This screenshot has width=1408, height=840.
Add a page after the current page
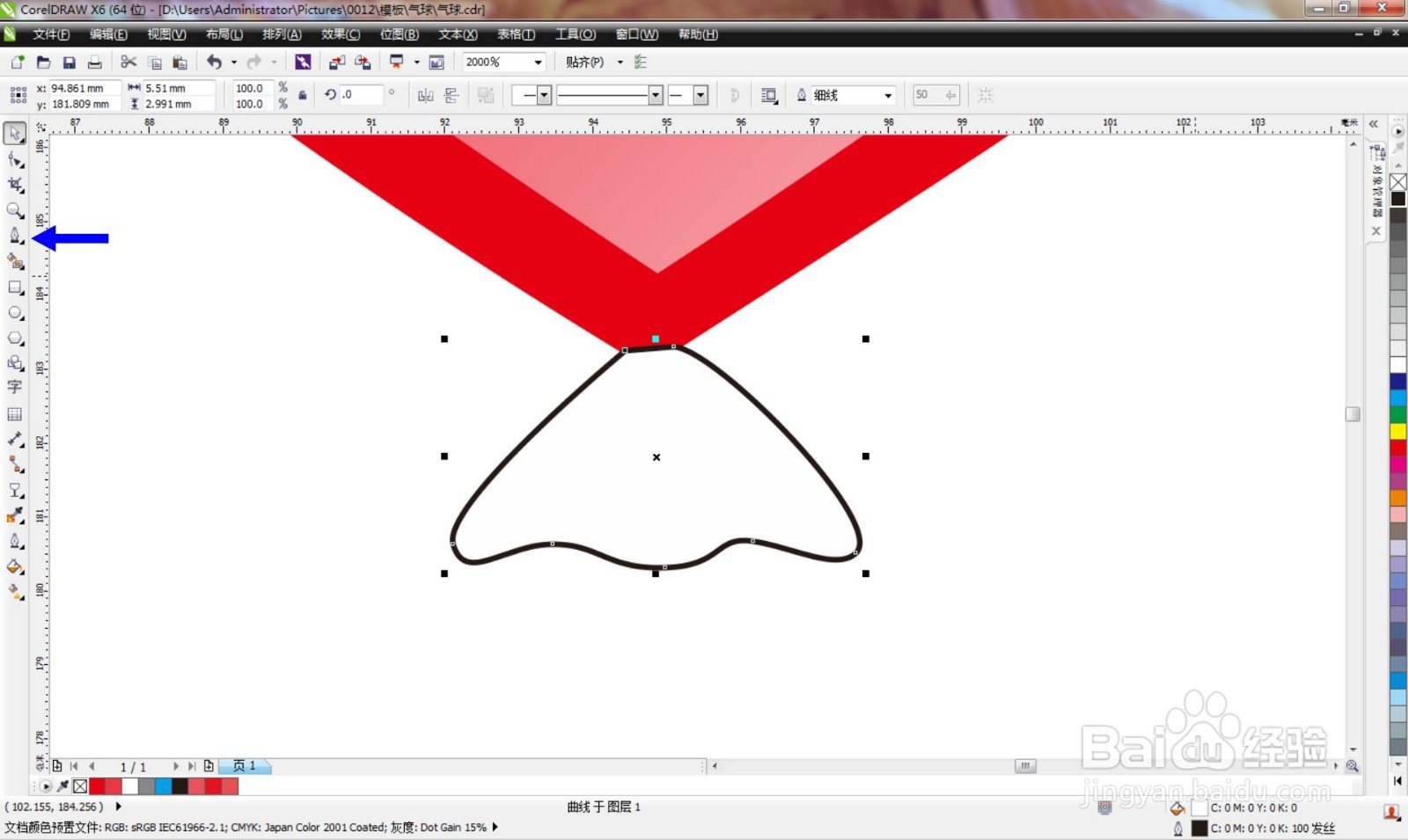pos(209,766)
